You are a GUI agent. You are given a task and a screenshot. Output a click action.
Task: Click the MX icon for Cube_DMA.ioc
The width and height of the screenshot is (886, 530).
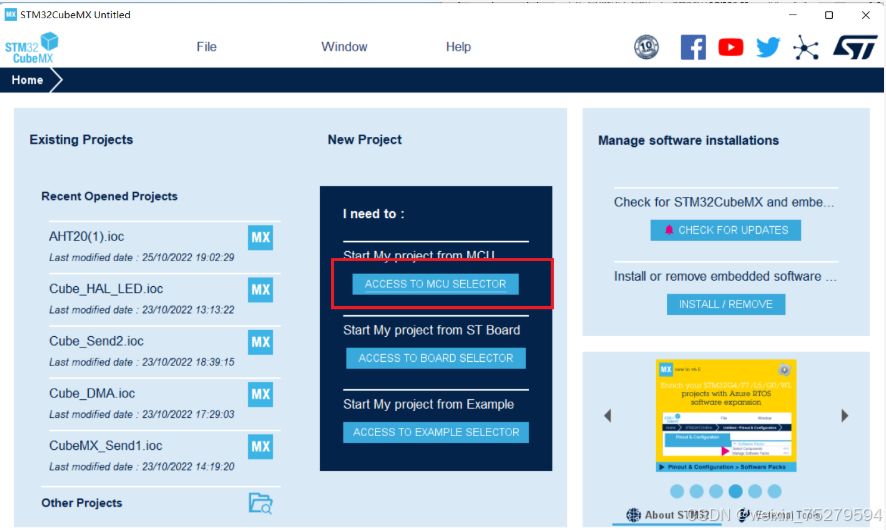[x=260, y=394]
